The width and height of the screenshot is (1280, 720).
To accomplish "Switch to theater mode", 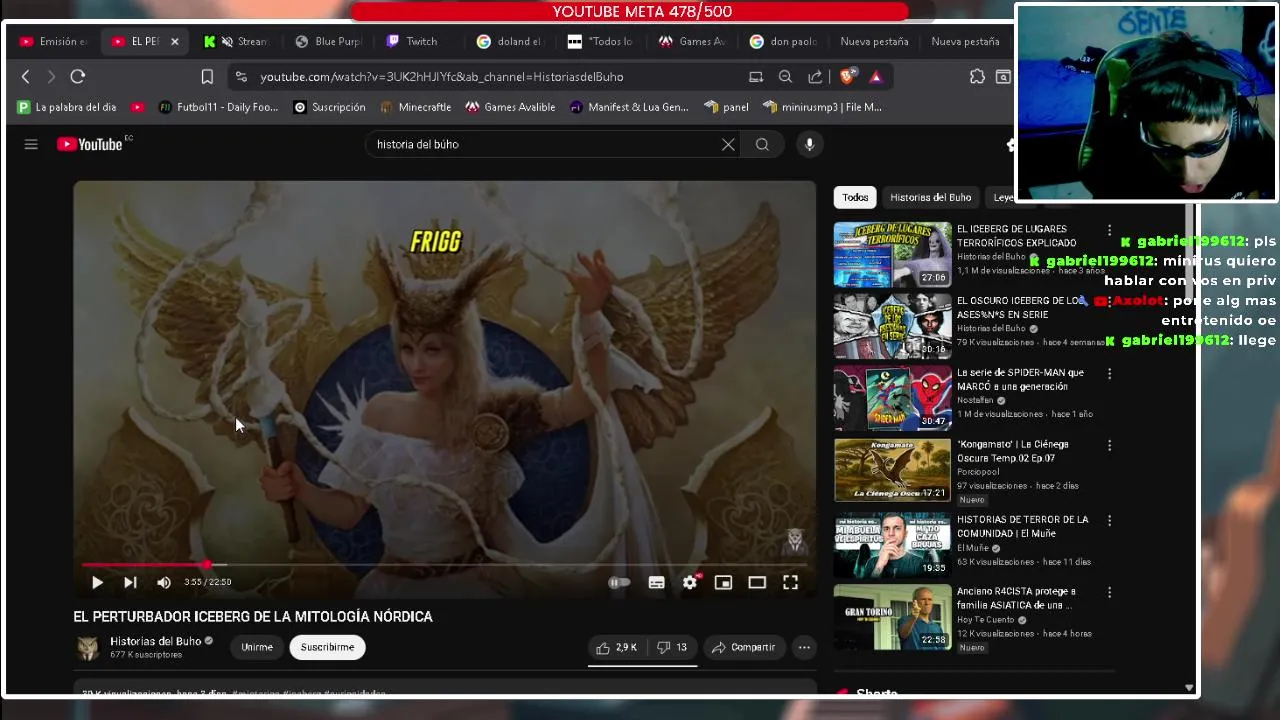I will click(x=757, y=582).
